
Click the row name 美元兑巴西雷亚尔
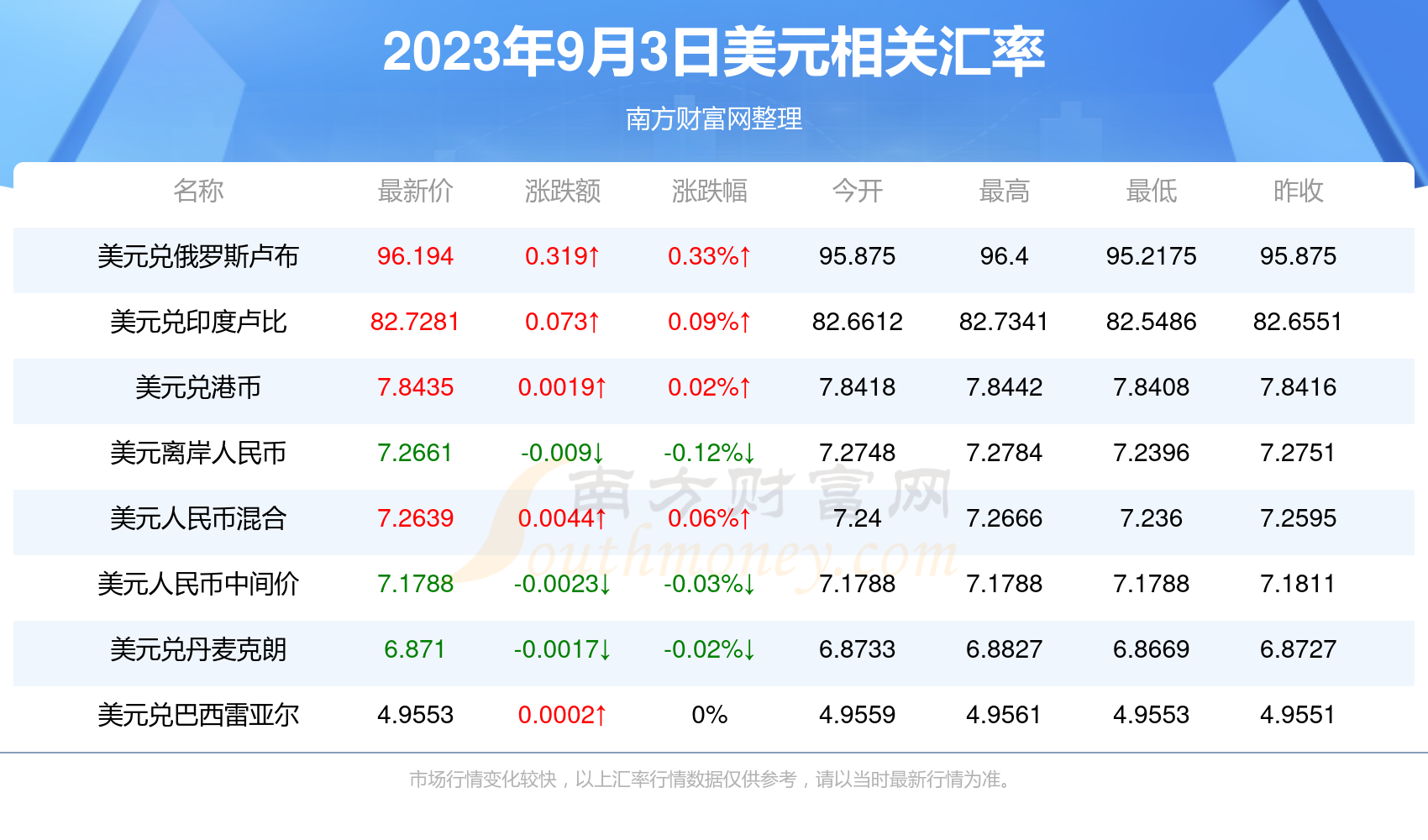click(198, 715)
